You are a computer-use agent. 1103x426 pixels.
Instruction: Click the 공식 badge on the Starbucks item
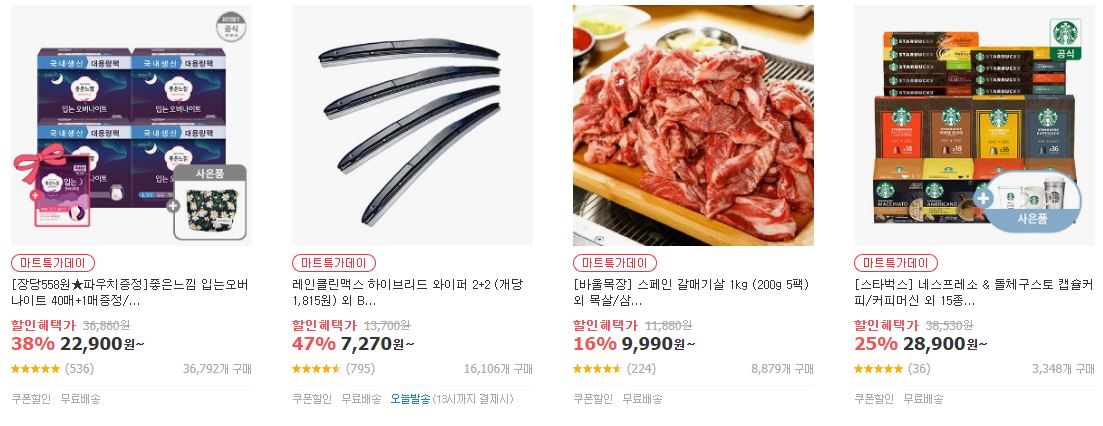(1065, 41)
